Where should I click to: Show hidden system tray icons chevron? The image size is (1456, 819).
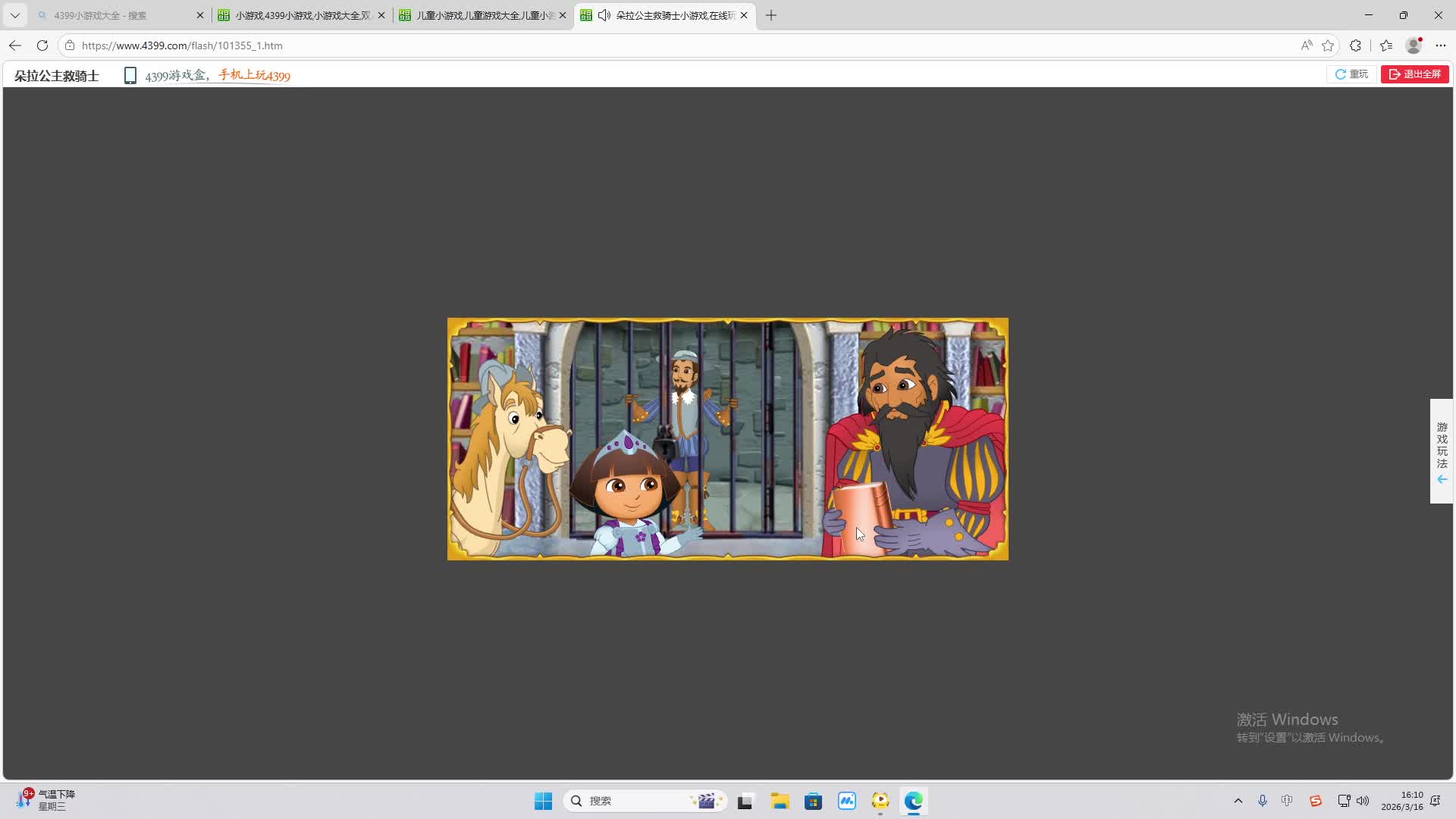(1238, 801)
